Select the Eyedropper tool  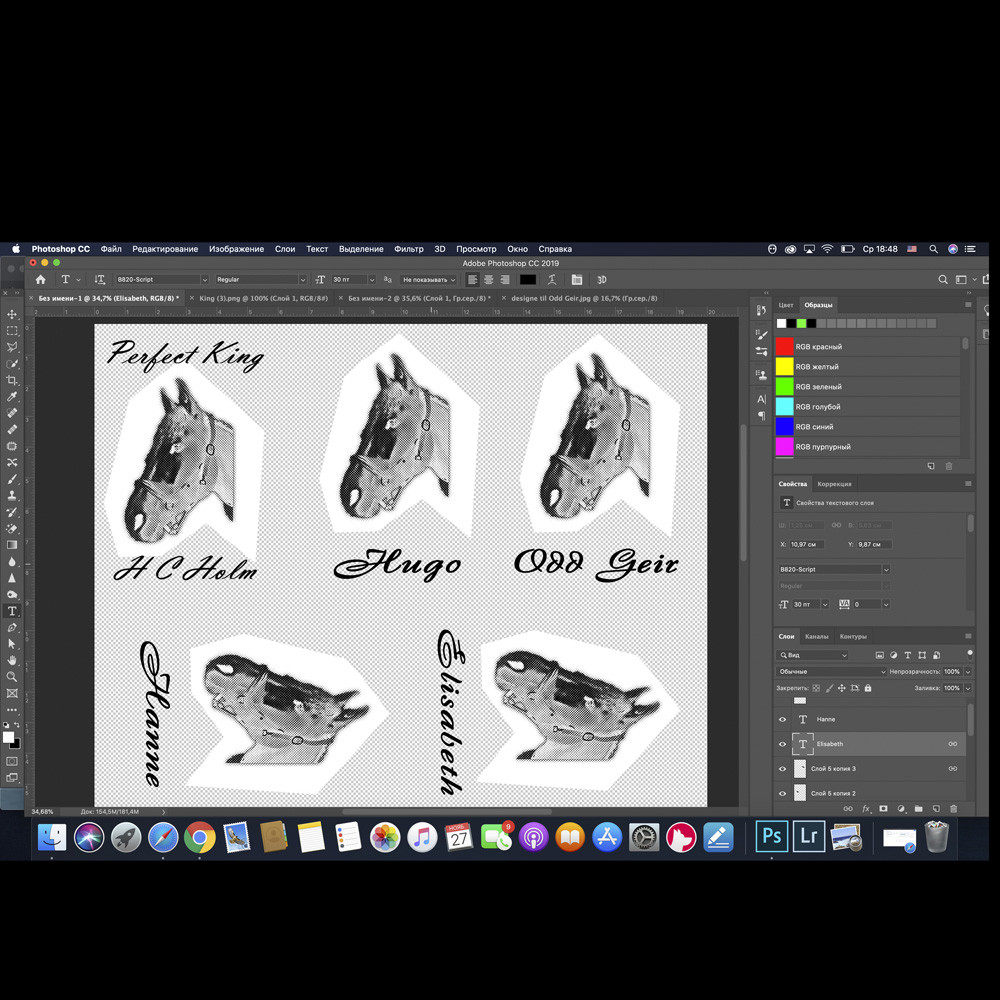(12, 397)
